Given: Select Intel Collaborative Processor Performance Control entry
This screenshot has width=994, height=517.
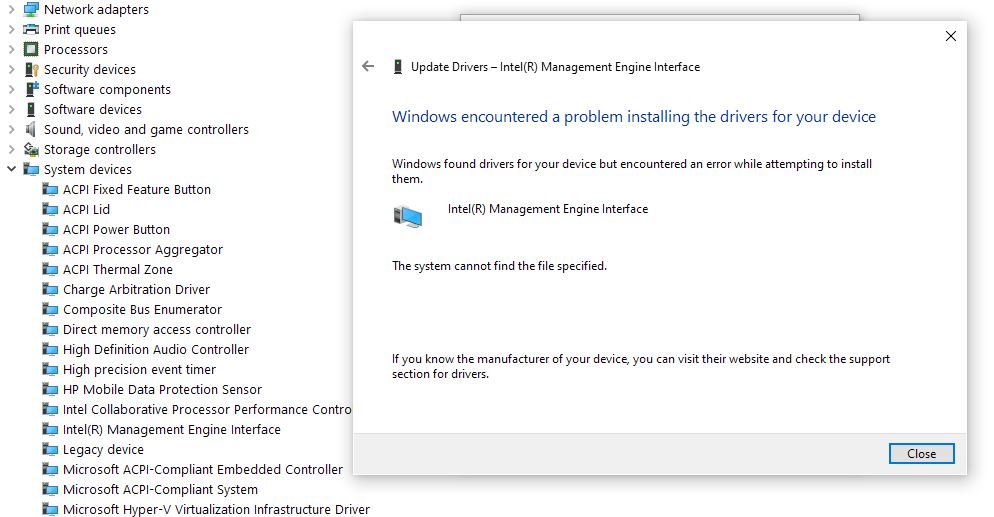Looking at the screenshot, I should 207,409.
